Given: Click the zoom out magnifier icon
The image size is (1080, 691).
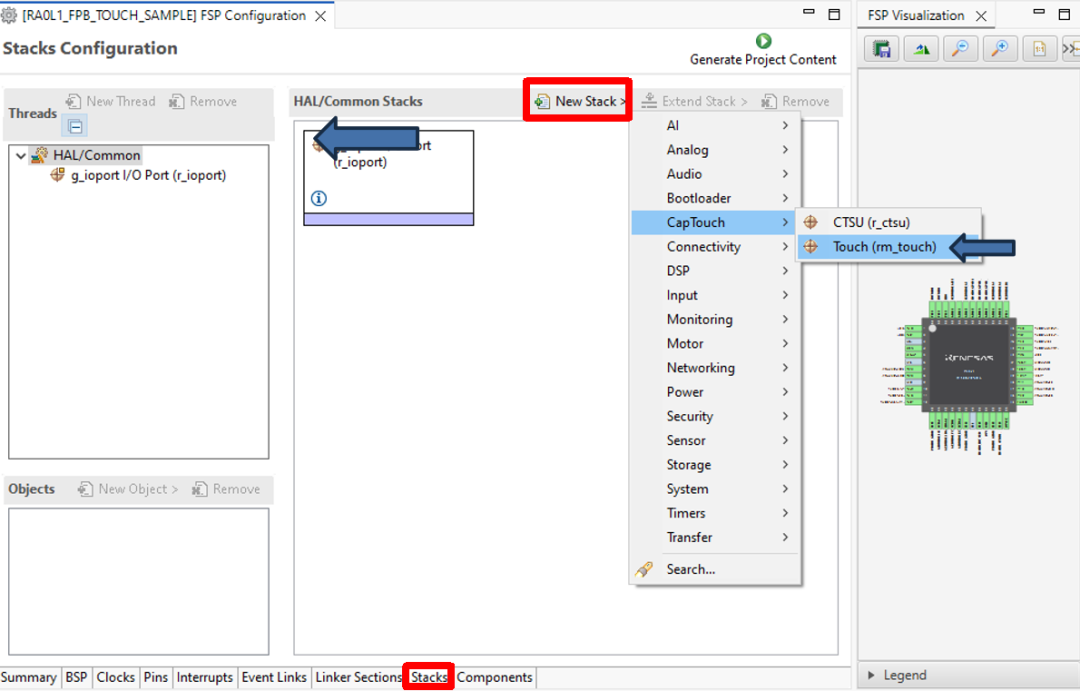Looking at the screenshot, I should (x=960, y=49).
